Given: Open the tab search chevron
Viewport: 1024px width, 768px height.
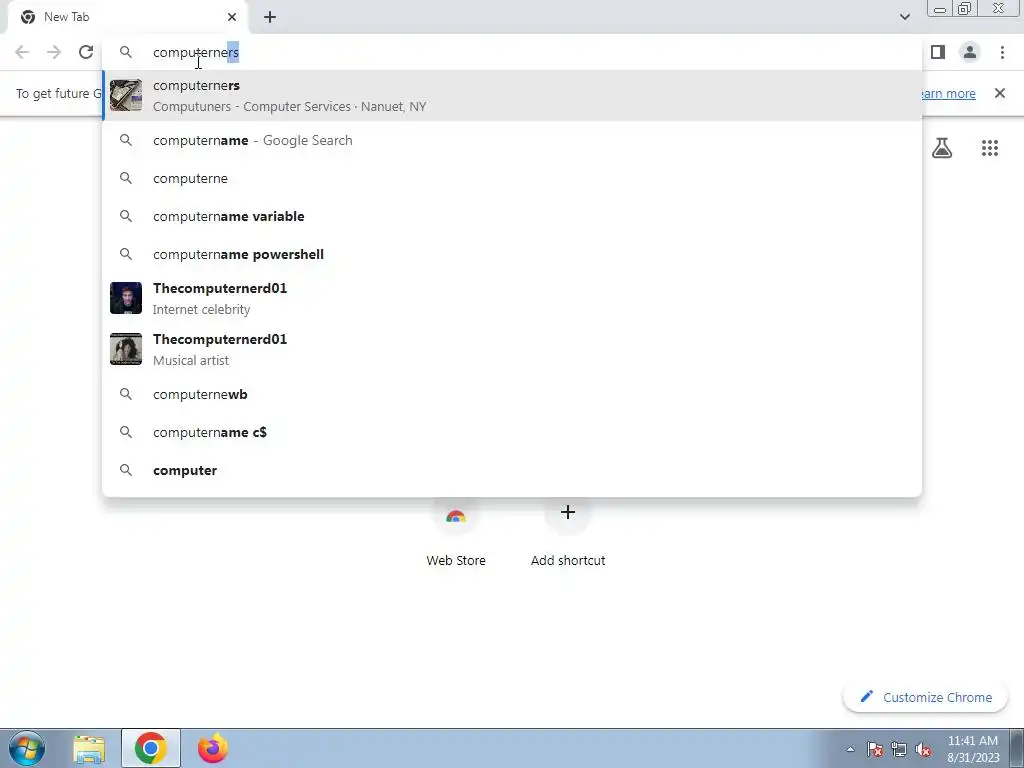Looking at the screenshot, I should tap(904, 17).
